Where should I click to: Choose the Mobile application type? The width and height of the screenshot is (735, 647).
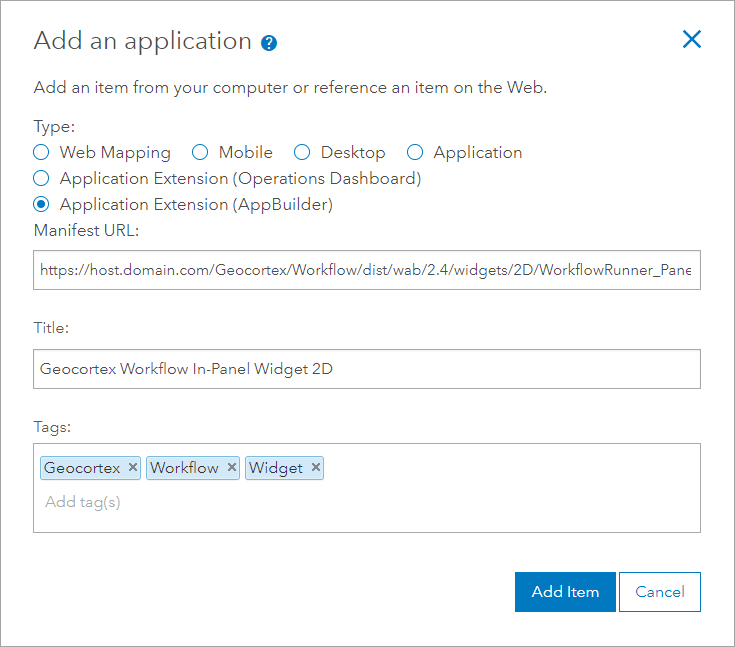pyautogui.click(x=200, y=153)
